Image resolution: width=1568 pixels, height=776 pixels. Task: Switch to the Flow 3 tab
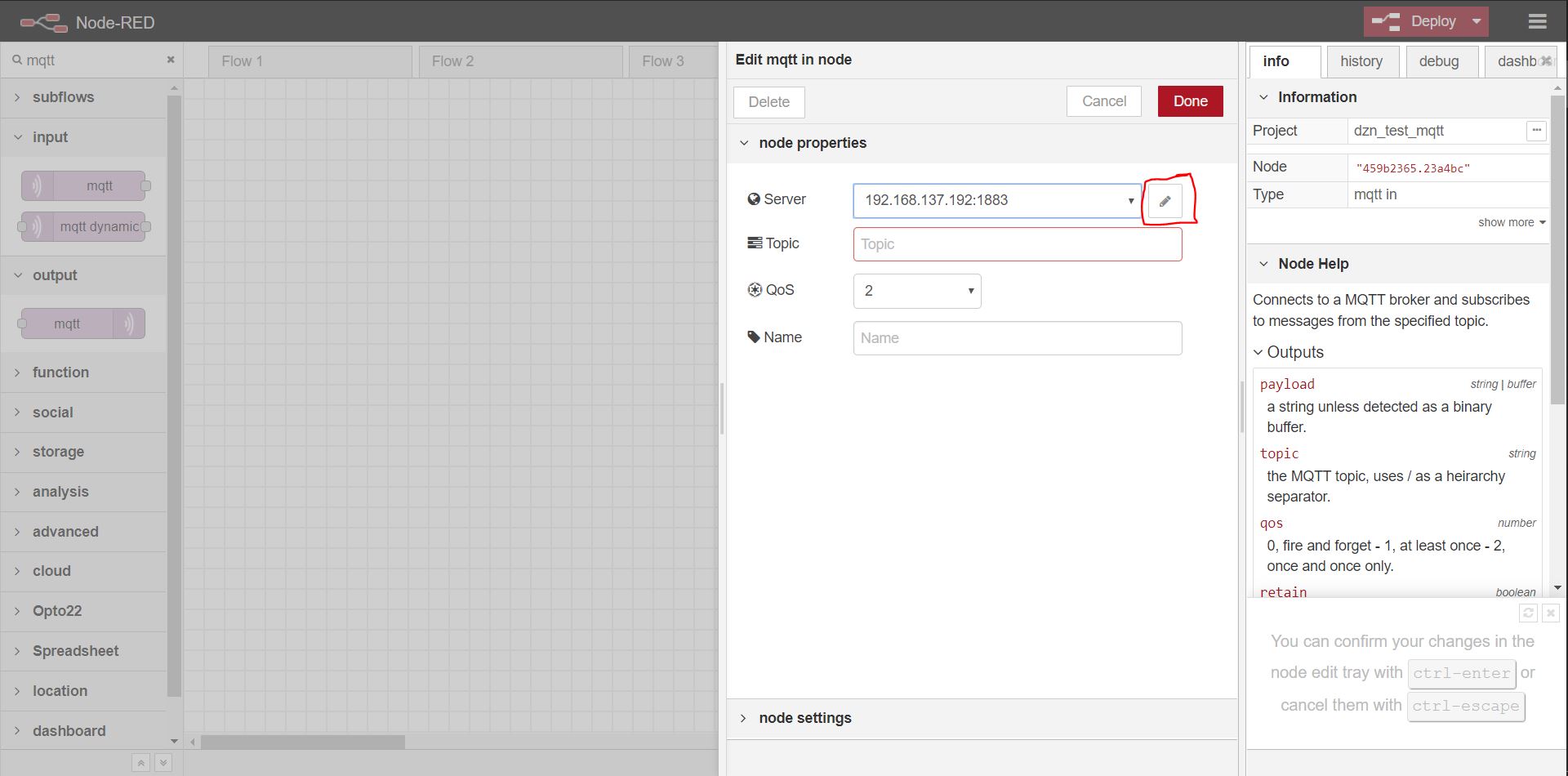click(674, 61)
